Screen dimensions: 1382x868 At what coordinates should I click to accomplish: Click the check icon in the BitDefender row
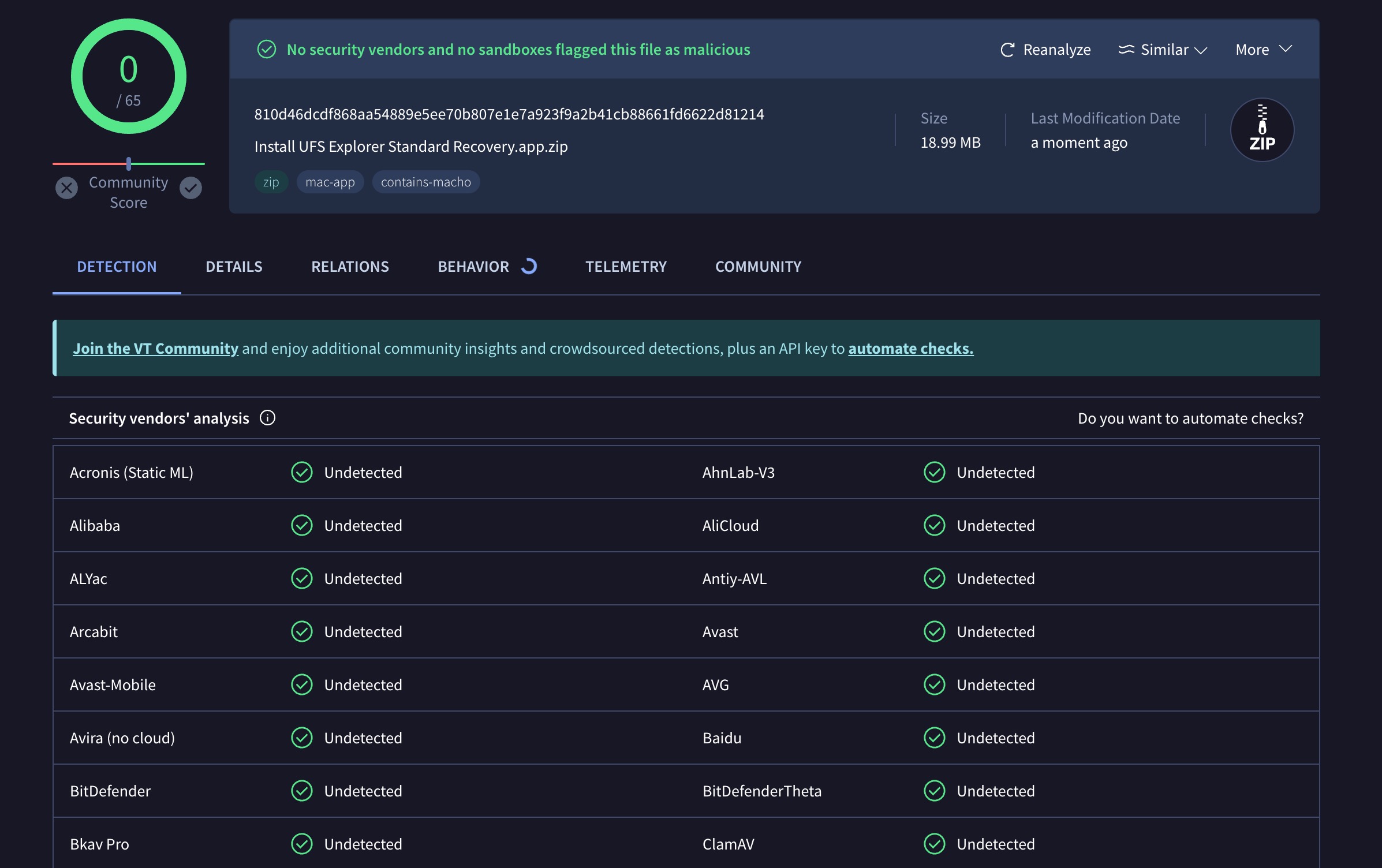[x=301, y=791]
